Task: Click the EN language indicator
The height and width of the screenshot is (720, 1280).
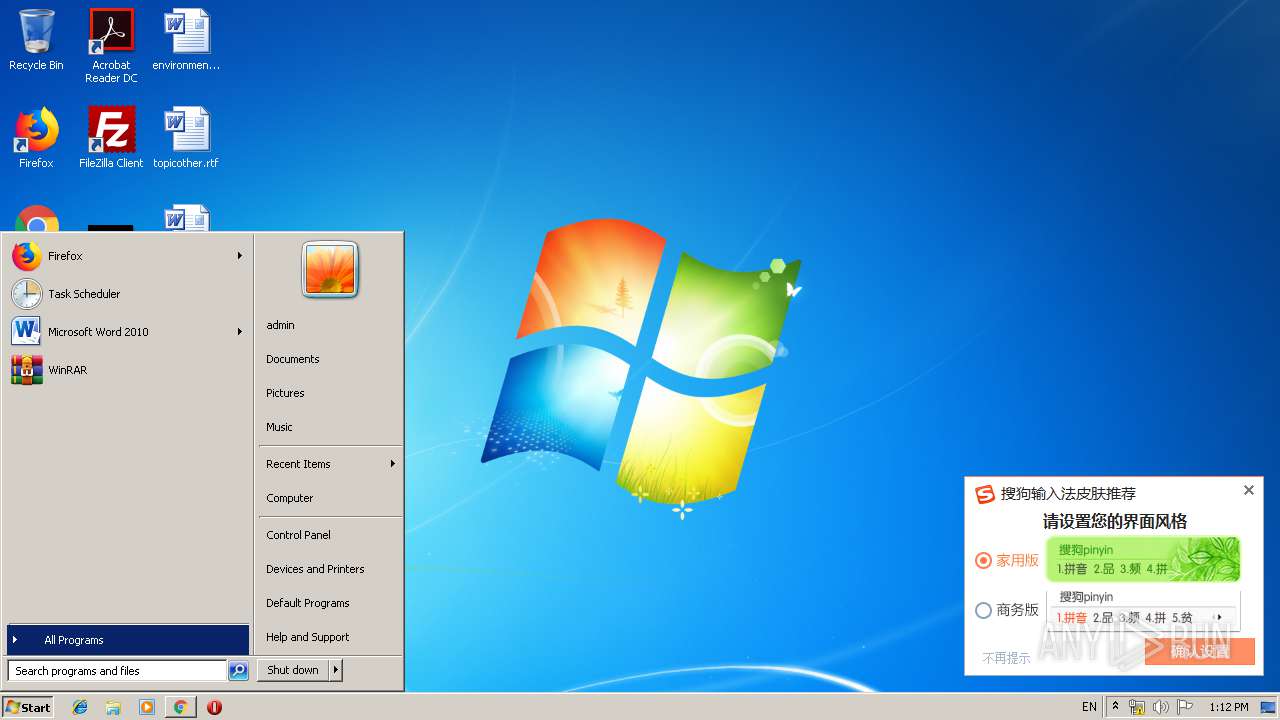Action: (x=1089, y=707)
